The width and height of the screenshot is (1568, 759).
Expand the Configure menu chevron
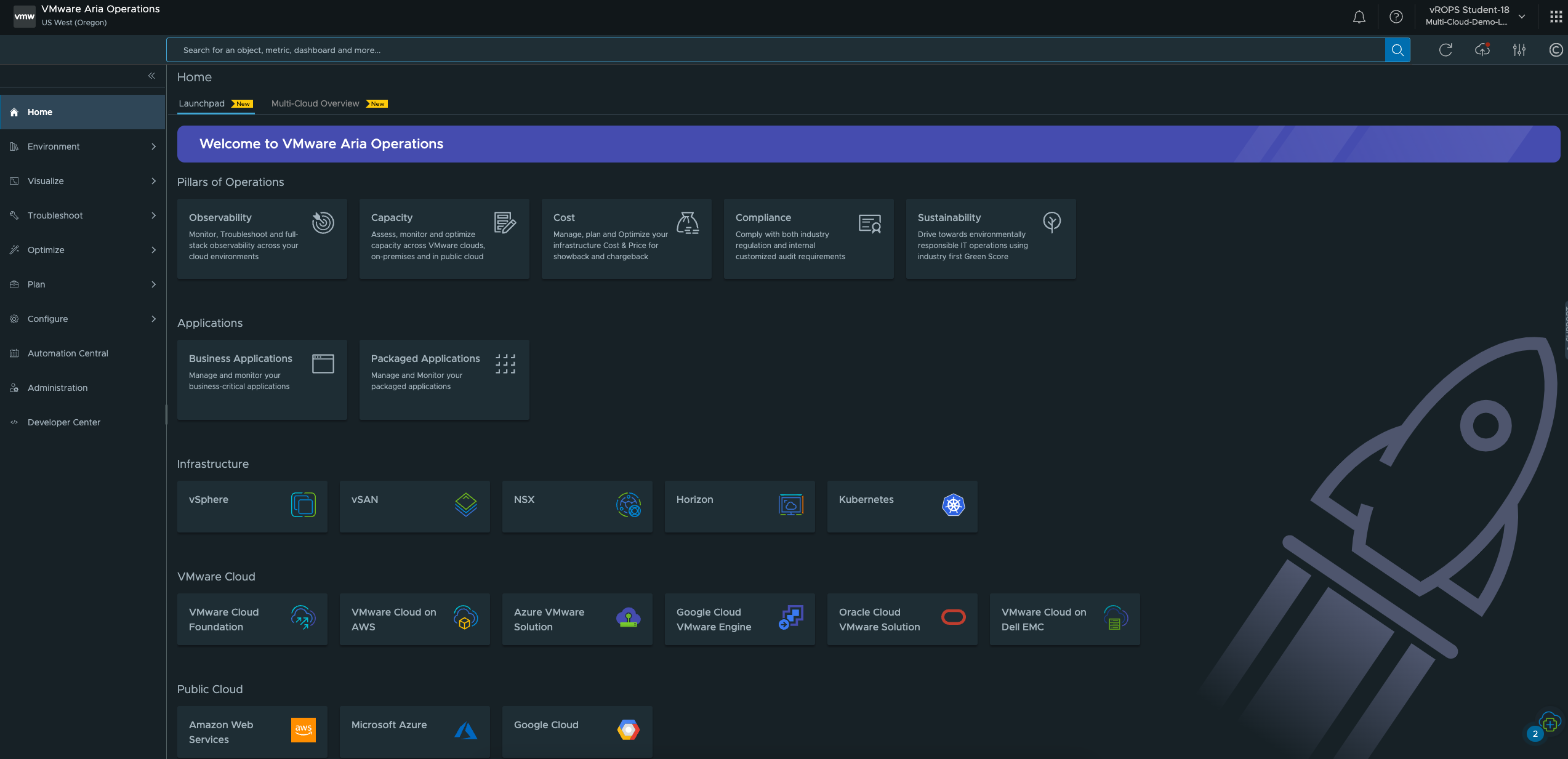tap(153, 319)
